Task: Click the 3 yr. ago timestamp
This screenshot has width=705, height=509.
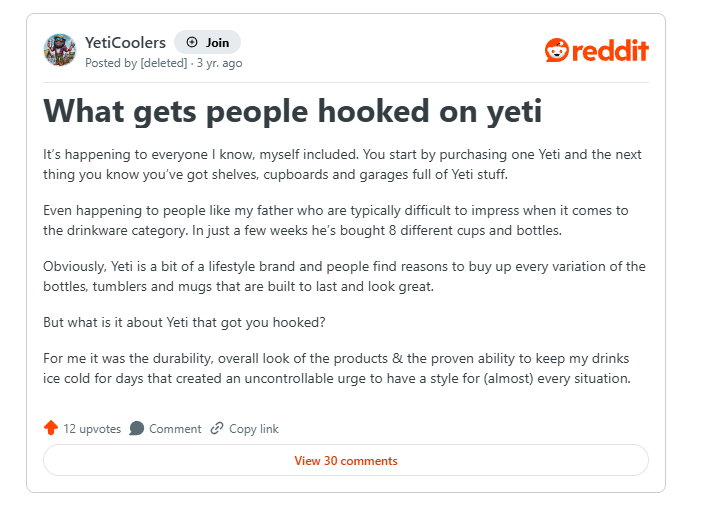Action: coord(220,63)
